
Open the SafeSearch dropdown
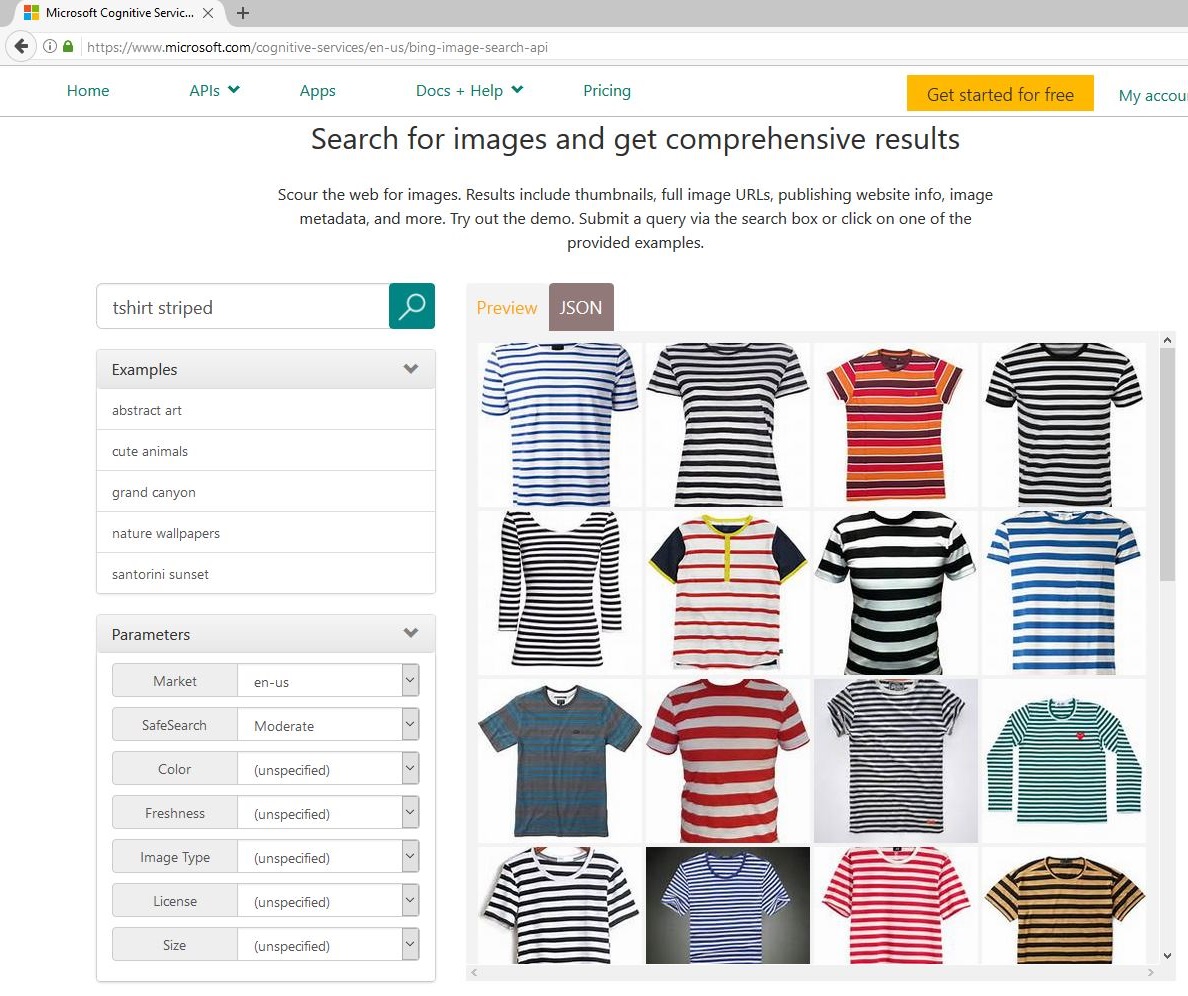click(x=409, y=725)
